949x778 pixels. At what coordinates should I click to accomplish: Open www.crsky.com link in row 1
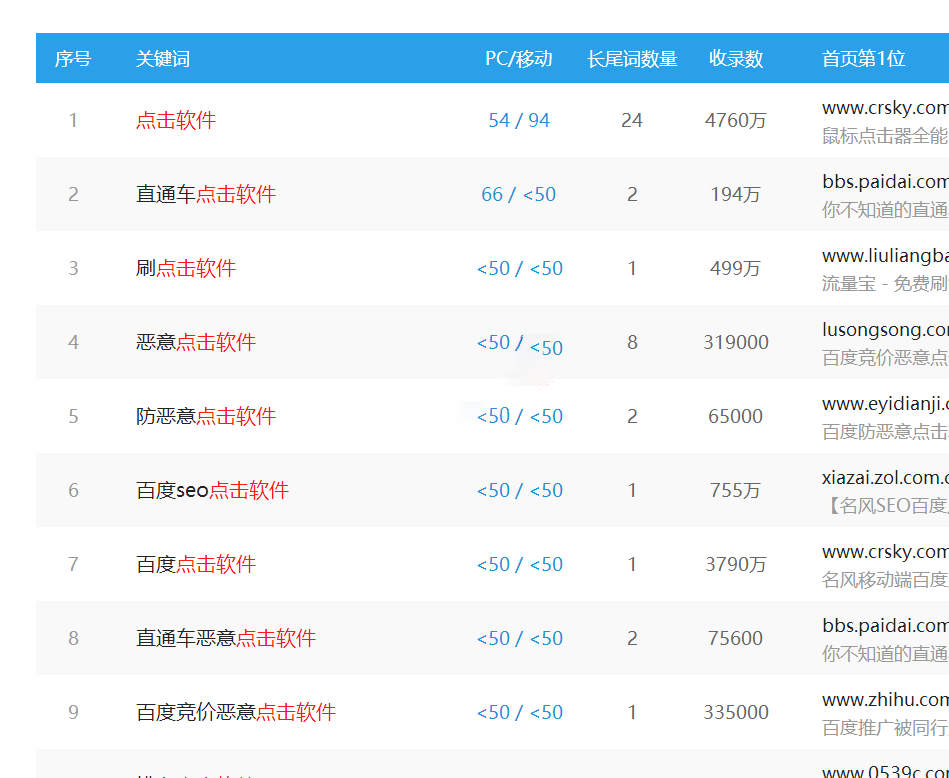click(x=885, y=108)
